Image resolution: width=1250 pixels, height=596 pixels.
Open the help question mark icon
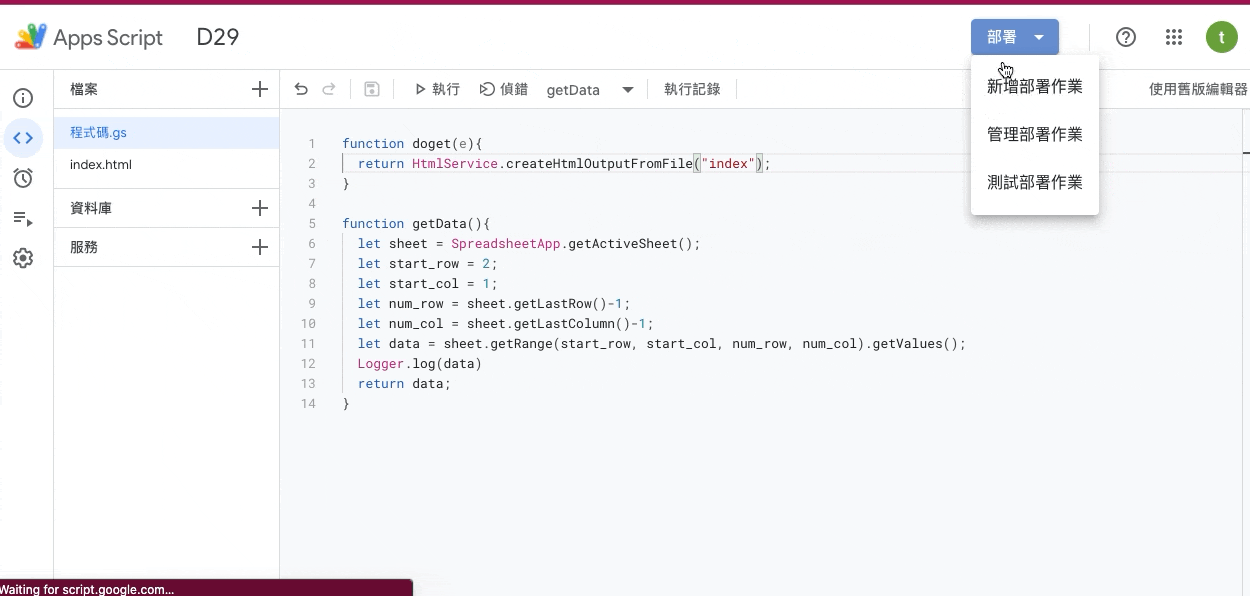[1126, 37]
